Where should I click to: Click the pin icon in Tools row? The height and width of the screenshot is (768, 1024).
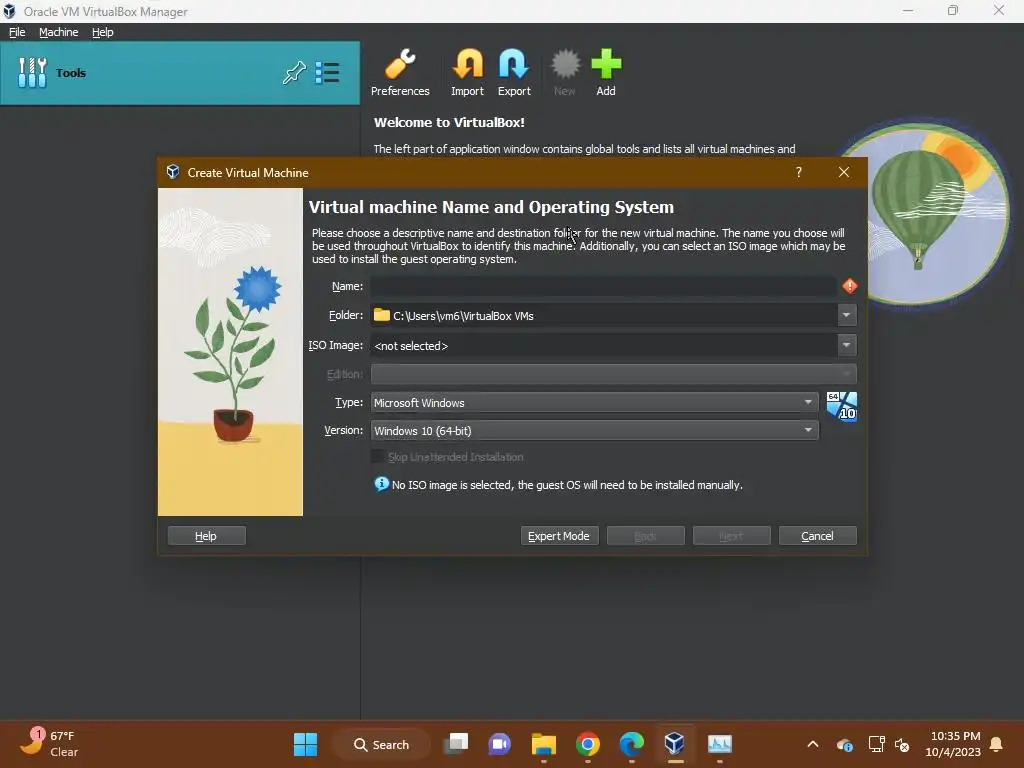pyautogui.click(x=294, y=72)
